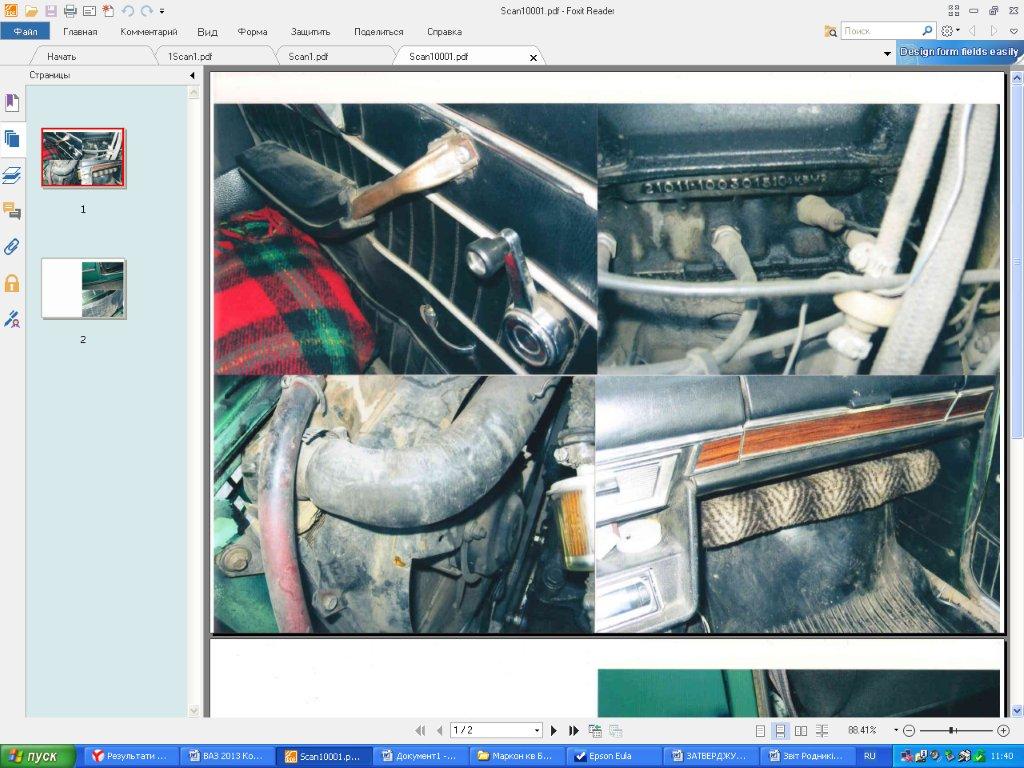Enable continuous facing view mode
The height and width of the screenshot is (768, 1024).
pos(822,731)
